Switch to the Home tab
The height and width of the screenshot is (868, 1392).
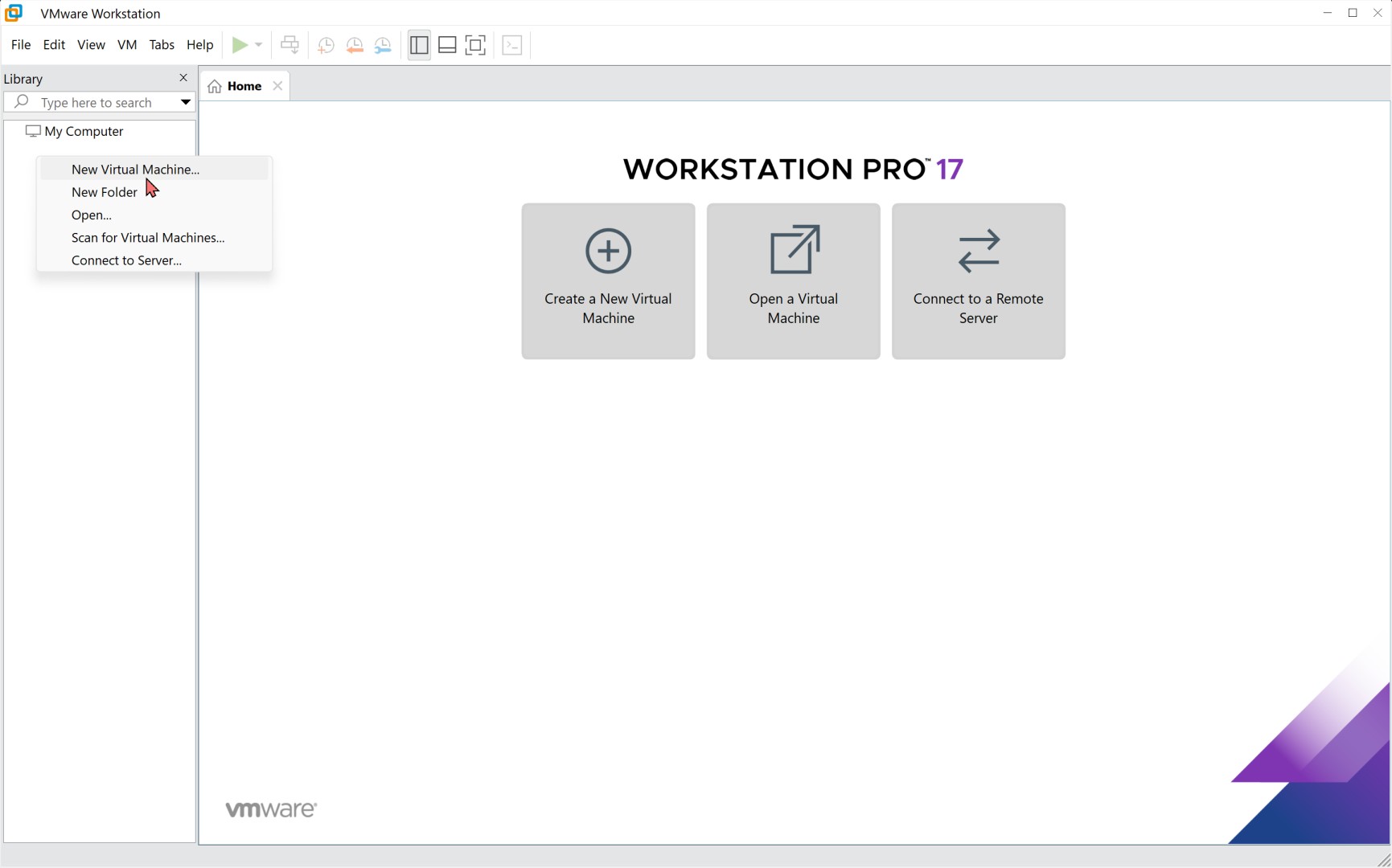tap(244, 86)
